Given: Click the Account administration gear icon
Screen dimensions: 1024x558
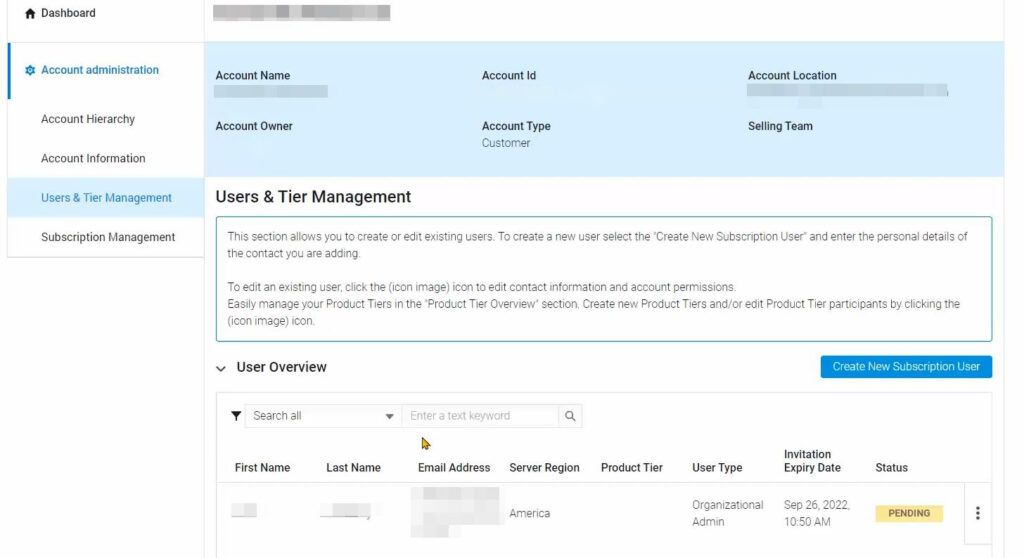Looking at the screenshot, I should (30, 71).
